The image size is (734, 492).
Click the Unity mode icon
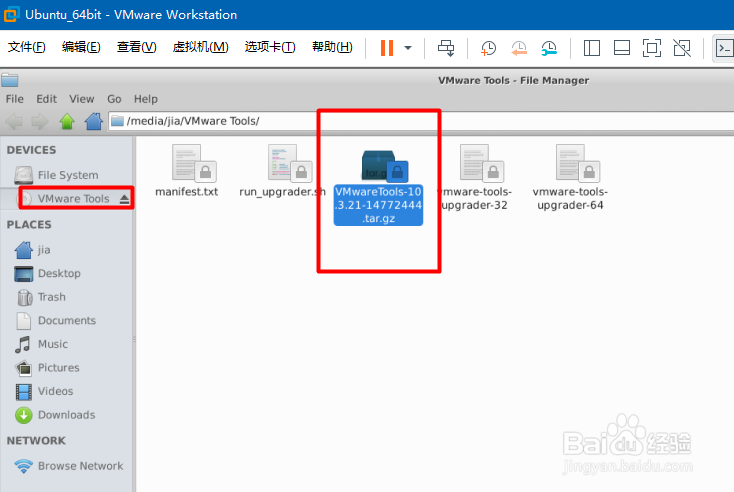[x=682, y=48]
